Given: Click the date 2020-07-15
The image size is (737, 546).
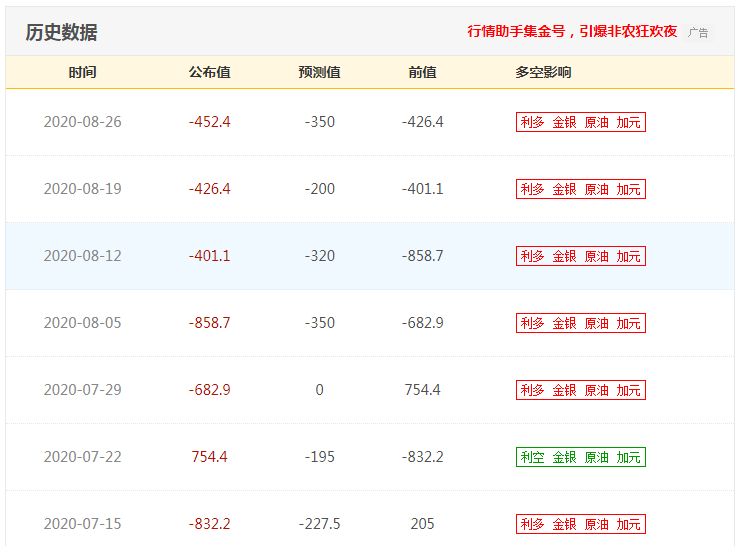Looking at the screenshot, I should (82, 523).
